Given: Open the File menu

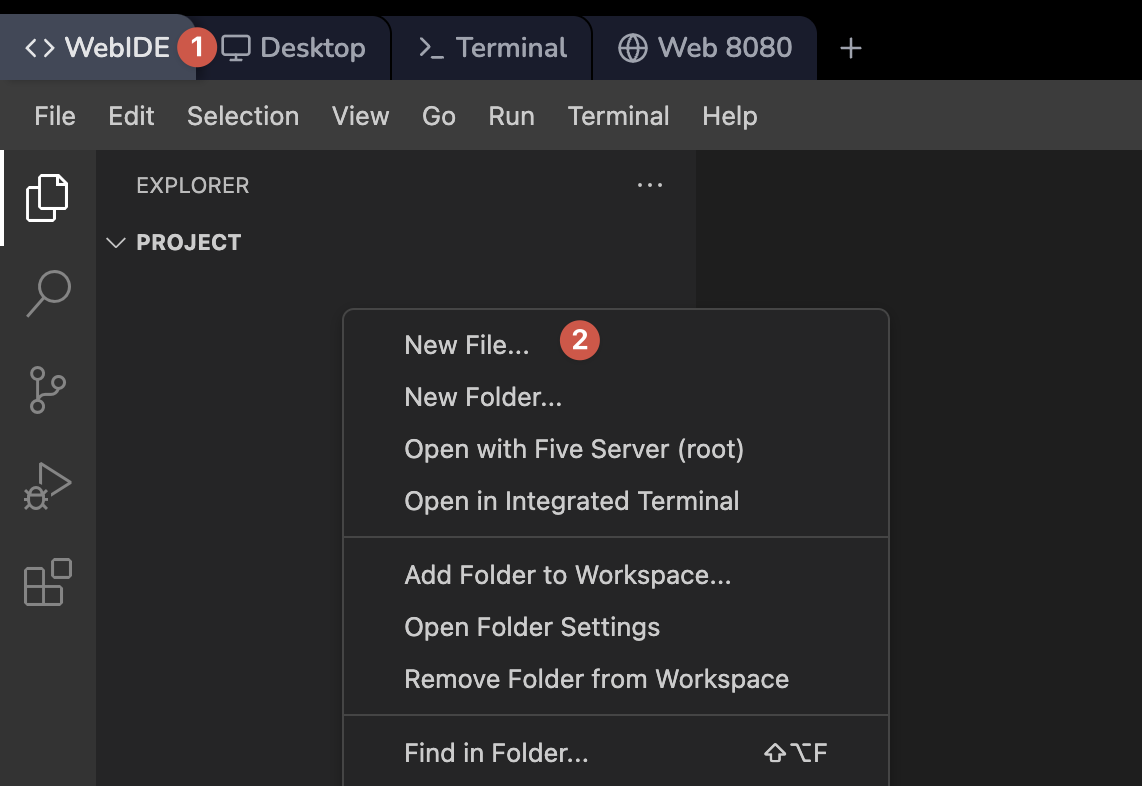Looking at the screenshot, I should [55, 116].
